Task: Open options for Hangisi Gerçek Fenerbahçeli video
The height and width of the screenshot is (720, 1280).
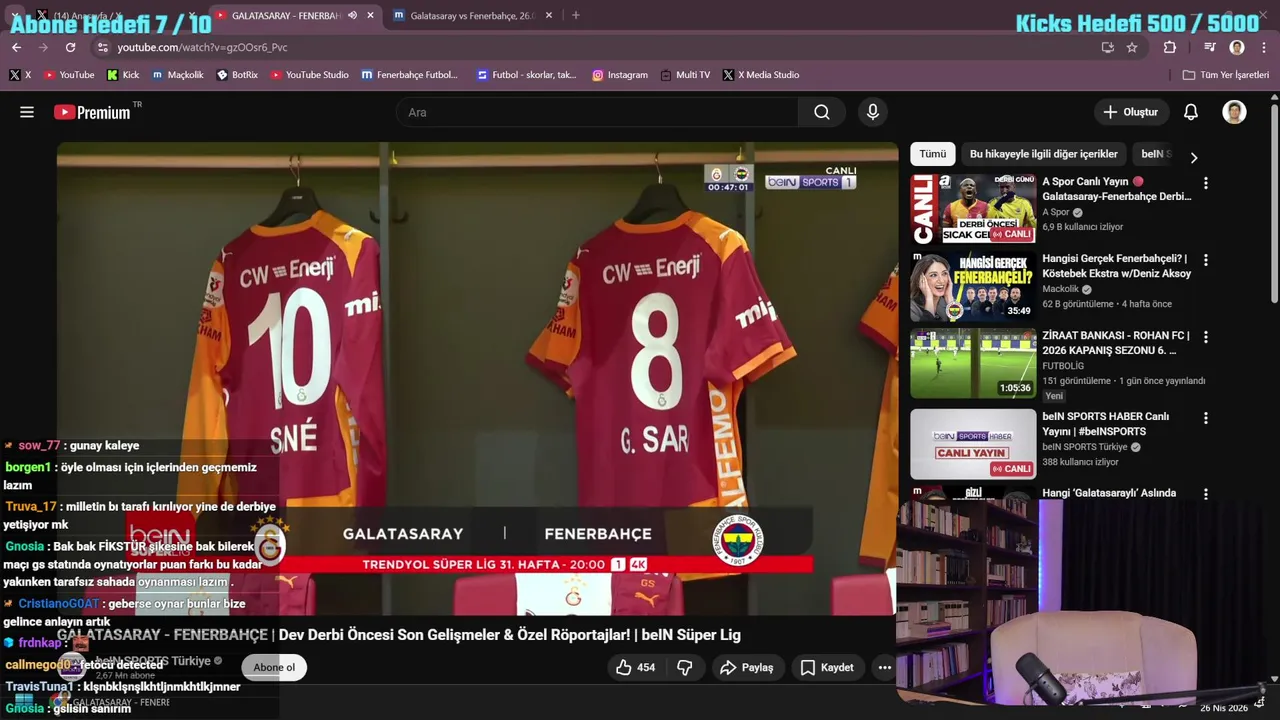Action: (x=1205, y=260)
